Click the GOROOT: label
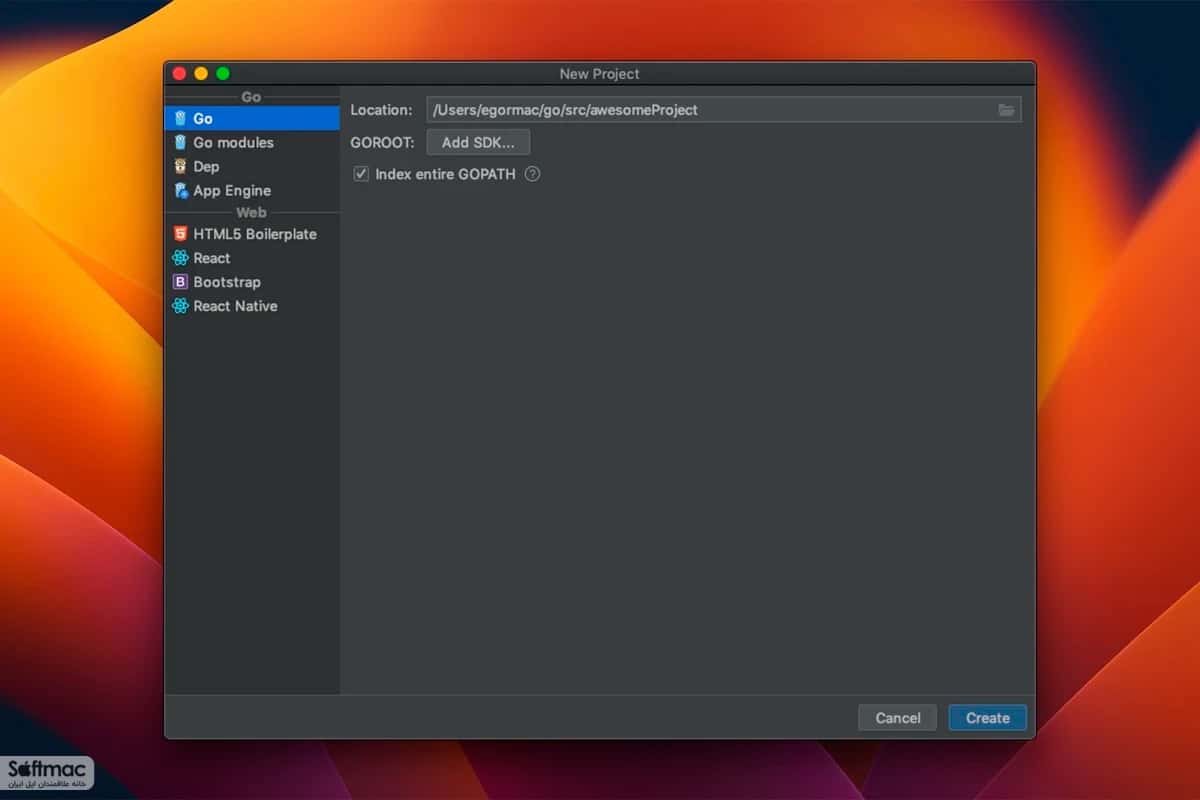This screenshot has width=1200, height=800. tap(382, 142)
